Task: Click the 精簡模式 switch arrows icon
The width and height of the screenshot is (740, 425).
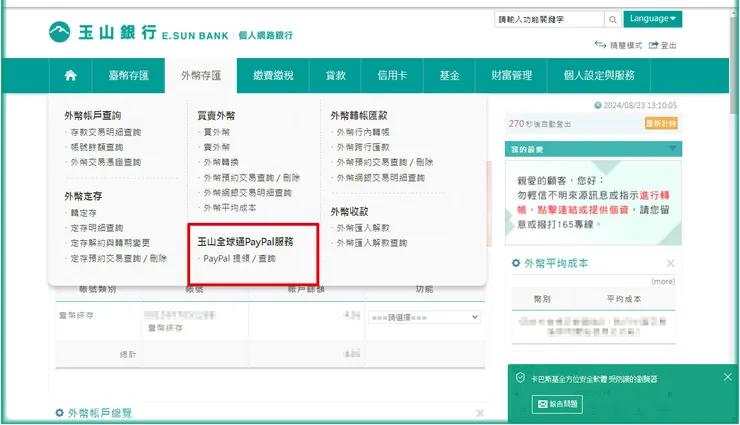Action: click(600, 45)
